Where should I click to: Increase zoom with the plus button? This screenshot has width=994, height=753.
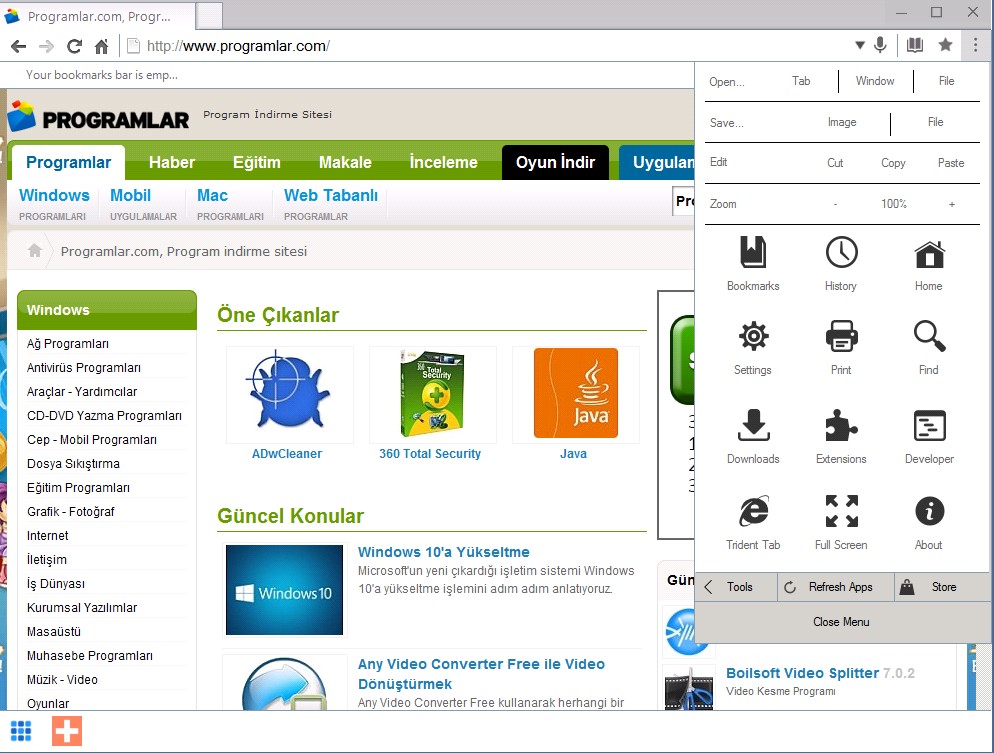(952, 204)
